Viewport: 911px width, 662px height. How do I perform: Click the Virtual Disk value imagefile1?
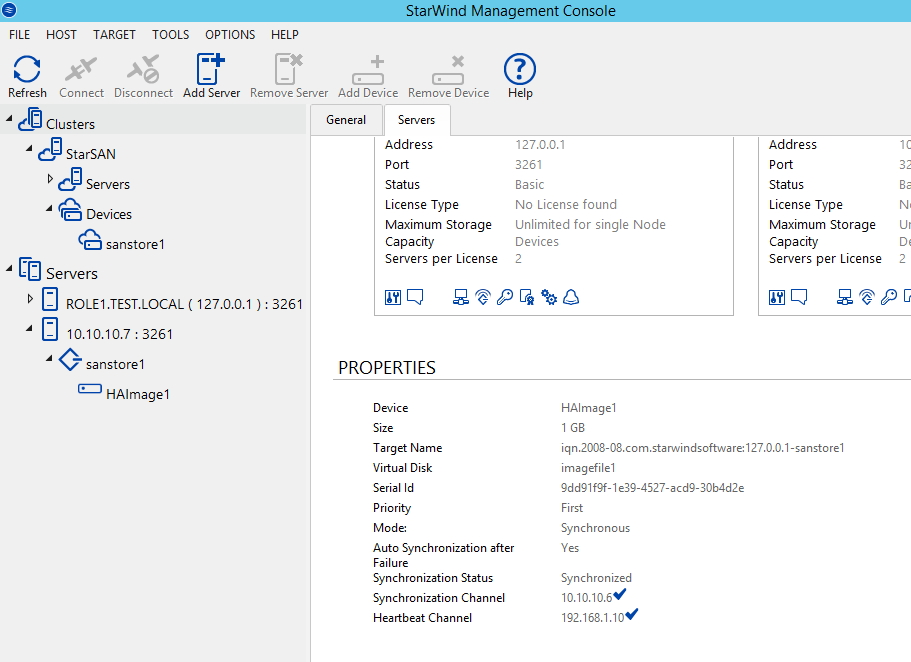[588, 468]
